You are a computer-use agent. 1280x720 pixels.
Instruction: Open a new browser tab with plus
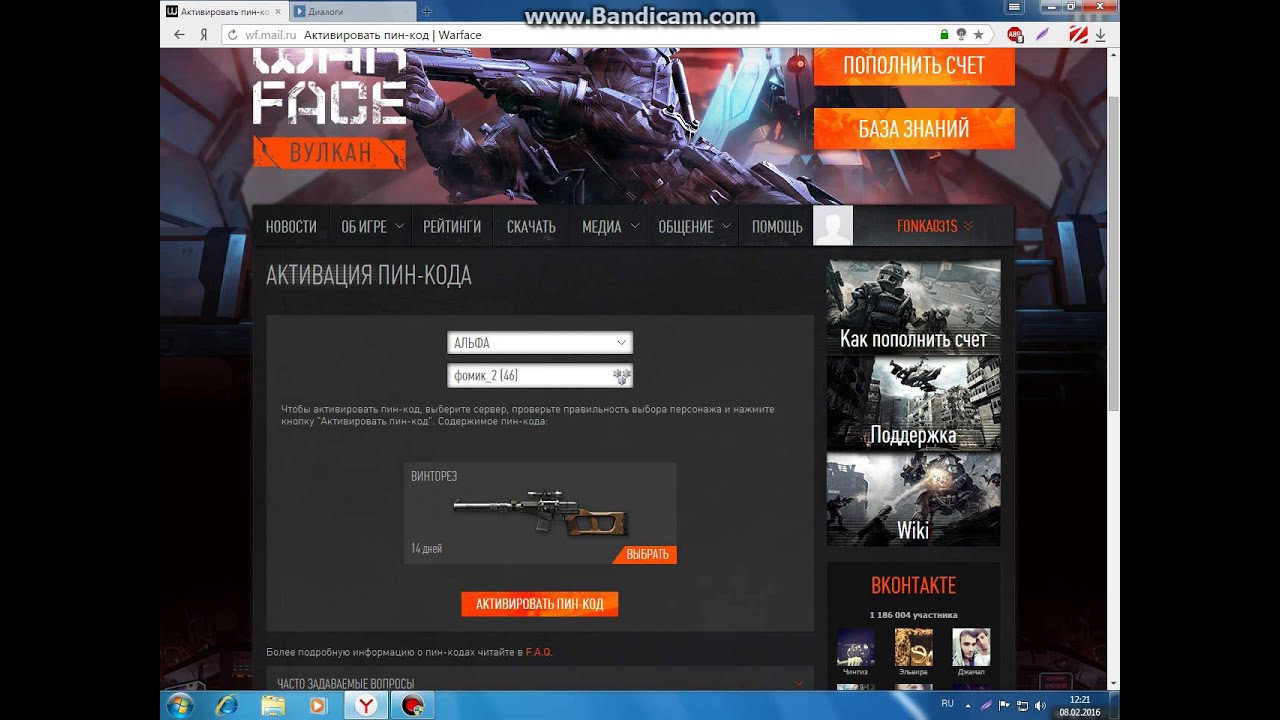(427, 11)
